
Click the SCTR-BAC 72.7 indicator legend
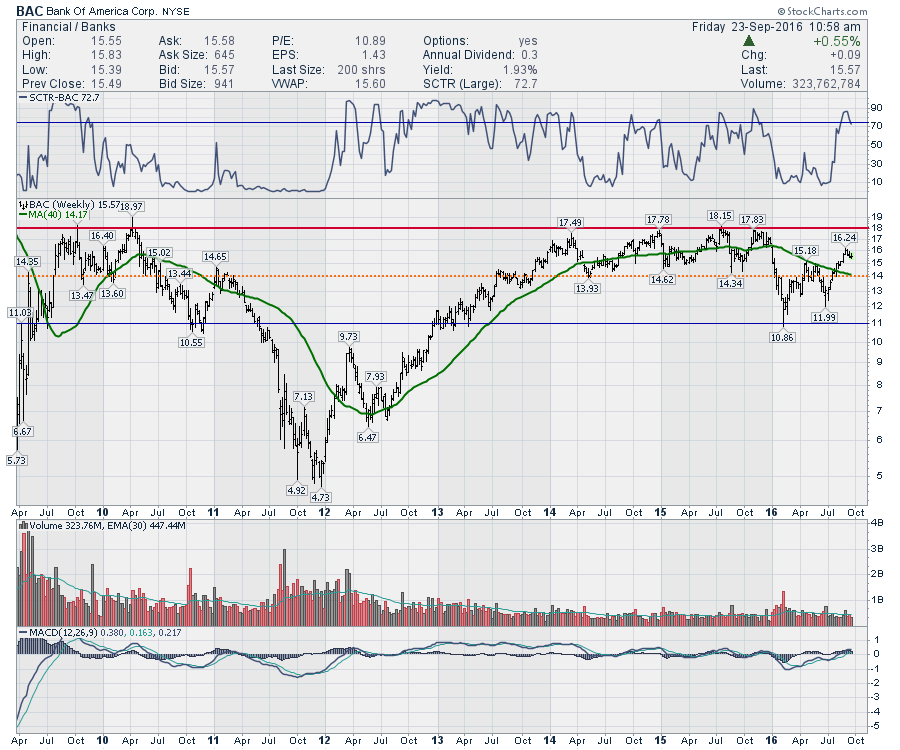point(59,98)
